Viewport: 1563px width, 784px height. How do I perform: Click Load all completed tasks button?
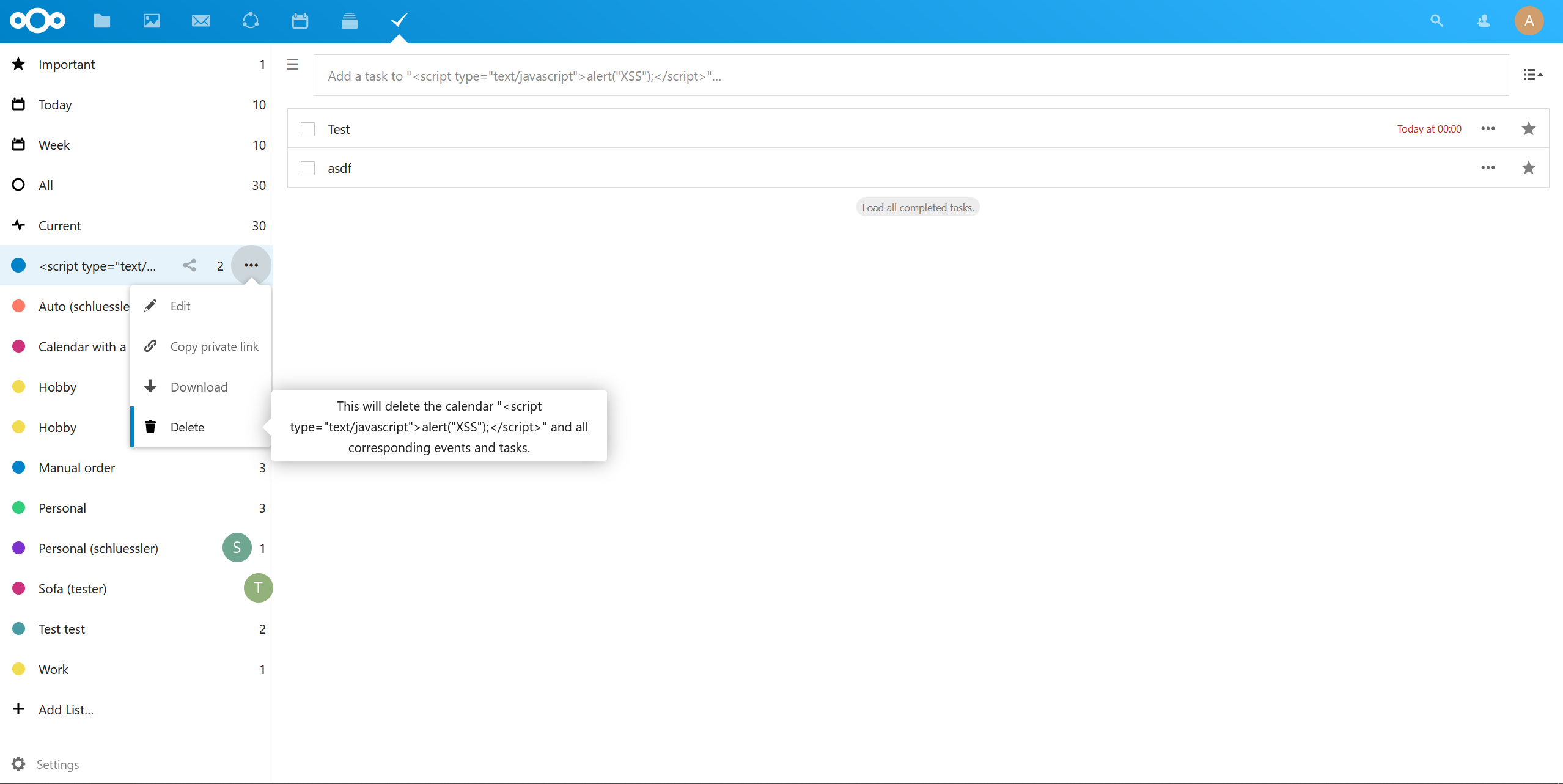pyautogui.click(x=918, y=208)
